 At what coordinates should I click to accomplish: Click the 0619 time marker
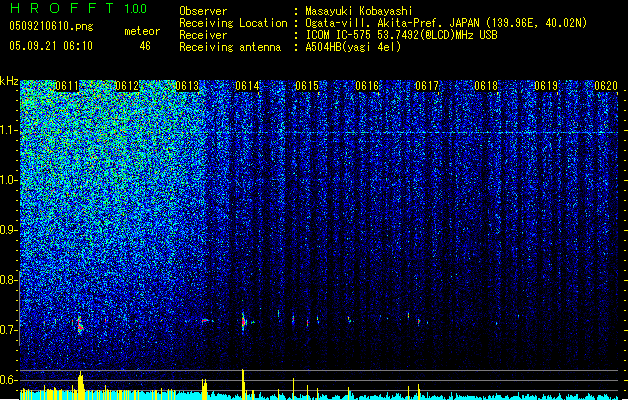tap(546, 86)
